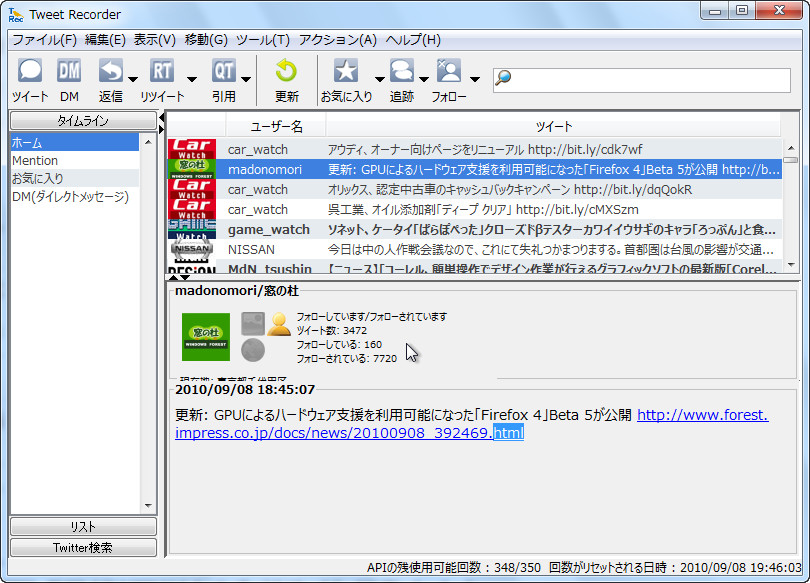The width and height of the screenshot is (810, 583).
Task: Open the madonomori avatar thumbnail
Action: 205,338
